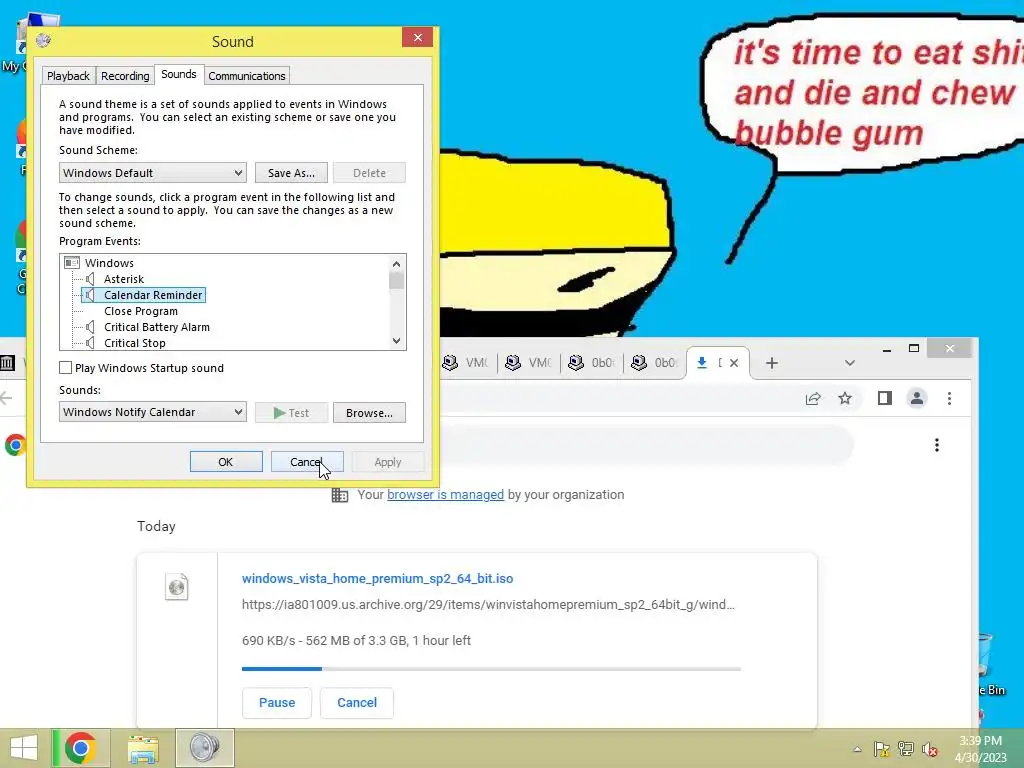Screen dimensions: 1024x768
Task: Switch to the first 0b0 Chrome tab
Action: [592, 362]
